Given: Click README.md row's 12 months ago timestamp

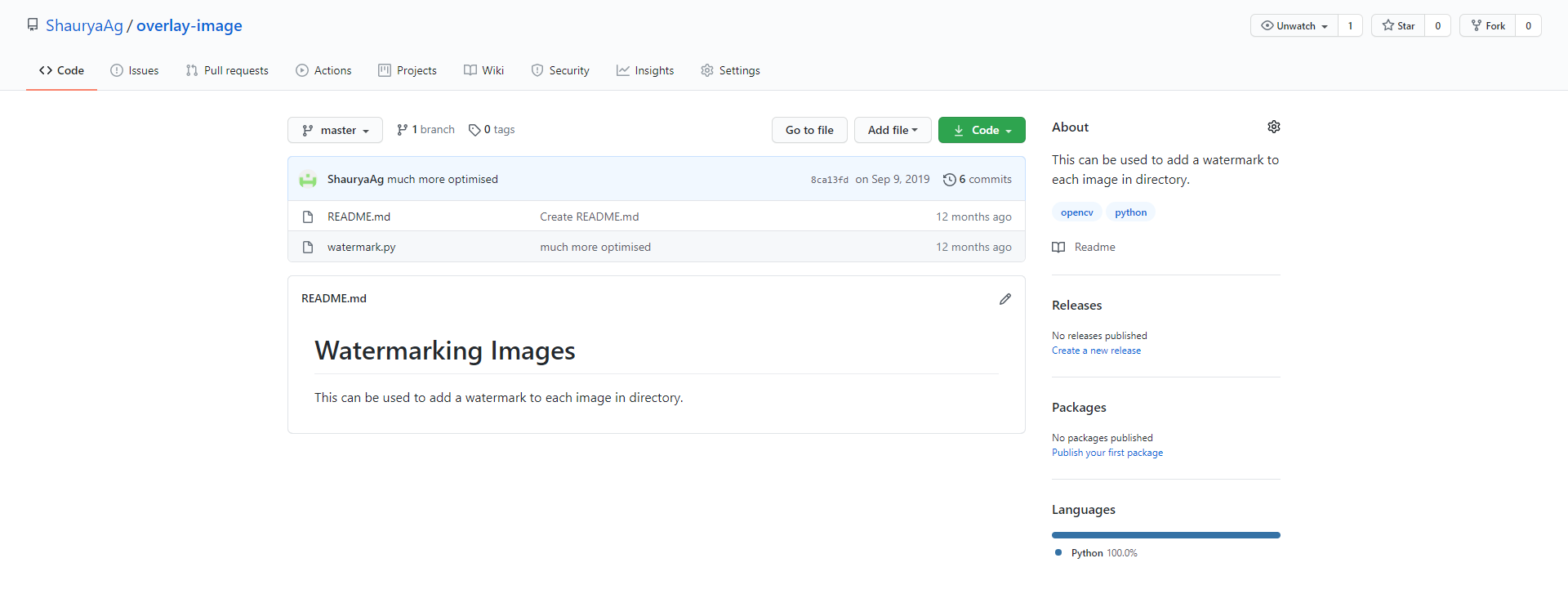Looking at the screenshot, I should point(973,217).
